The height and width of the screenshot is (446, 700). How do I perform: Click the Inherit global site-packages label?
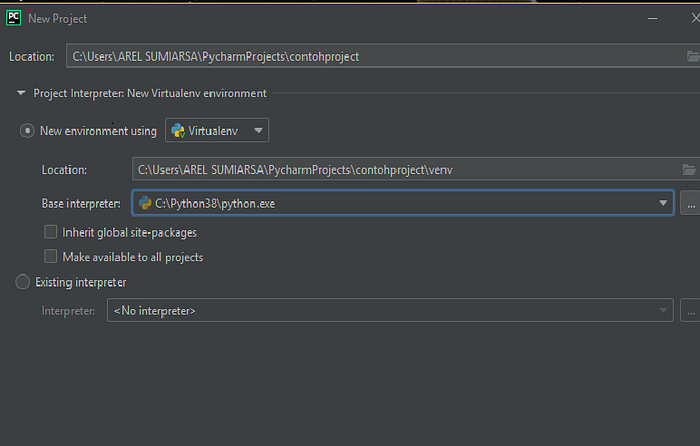click(x=129, y=233)
